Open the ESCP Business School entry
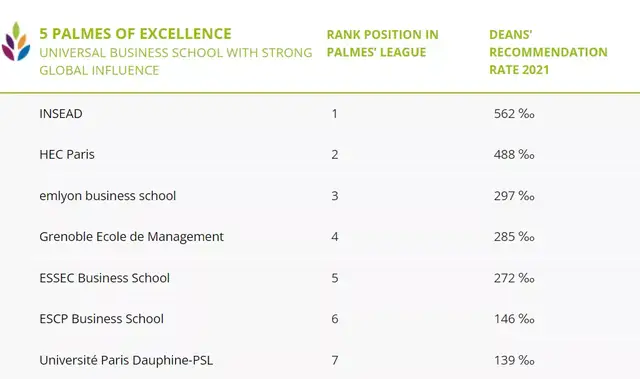Screen dimensions: 640x379 click(x=102, y=319)
